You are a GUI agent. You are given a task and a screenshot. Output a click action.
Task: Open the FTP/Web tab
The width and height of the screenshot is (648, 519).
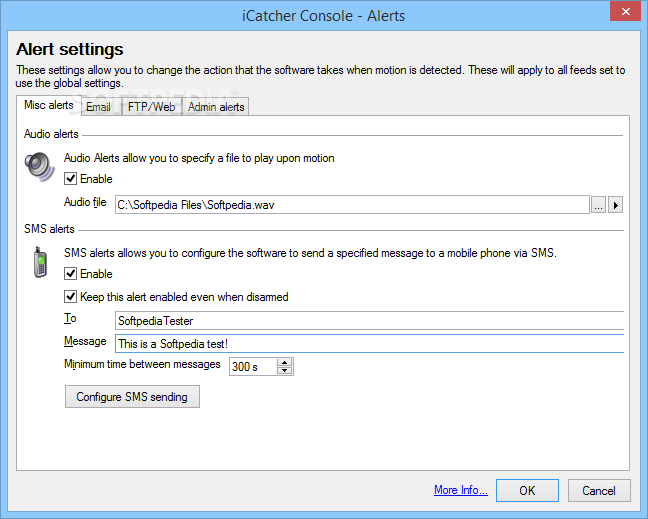point(151,107)
